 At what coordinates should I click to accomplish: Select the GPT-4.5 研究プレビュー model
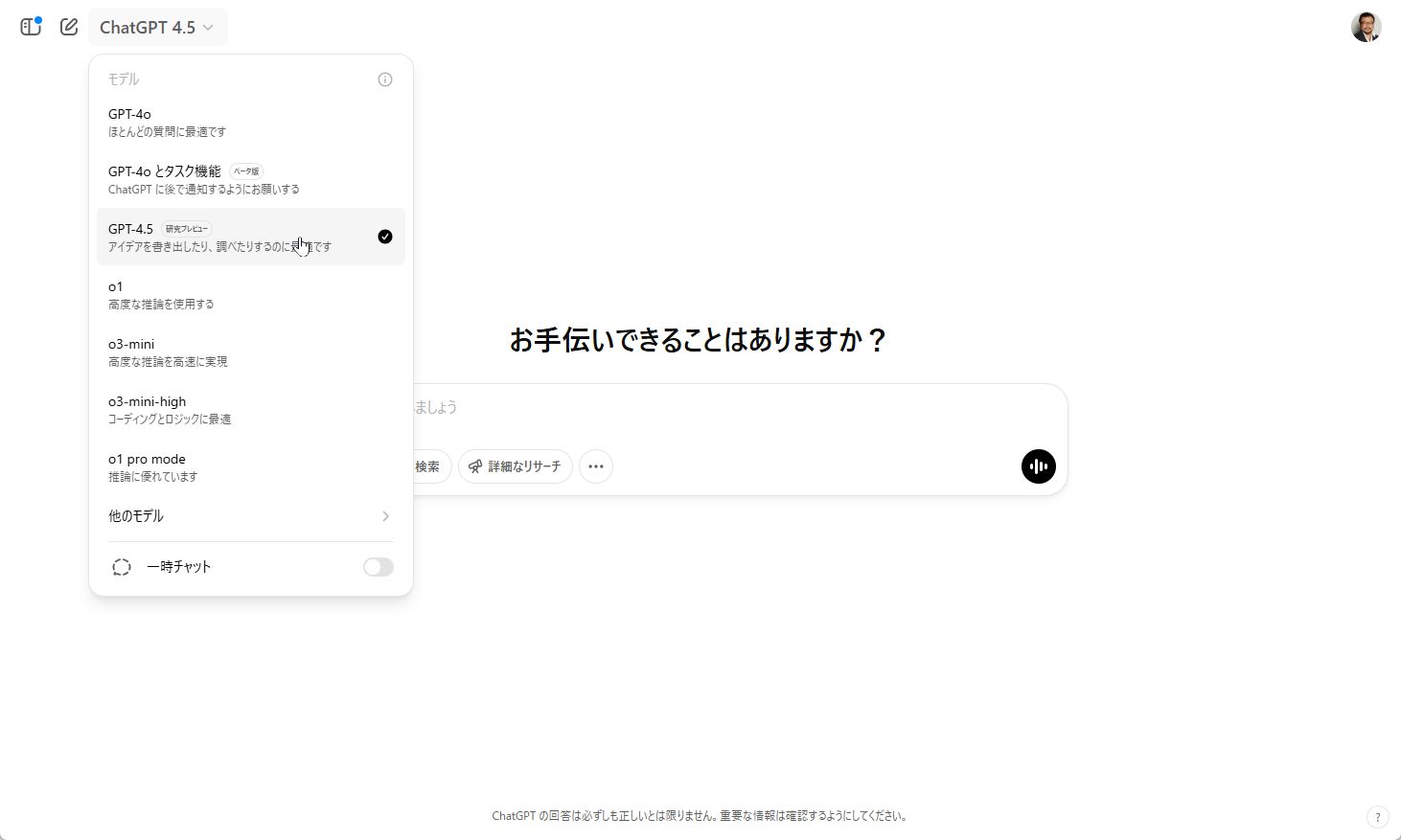click(251, 237)
